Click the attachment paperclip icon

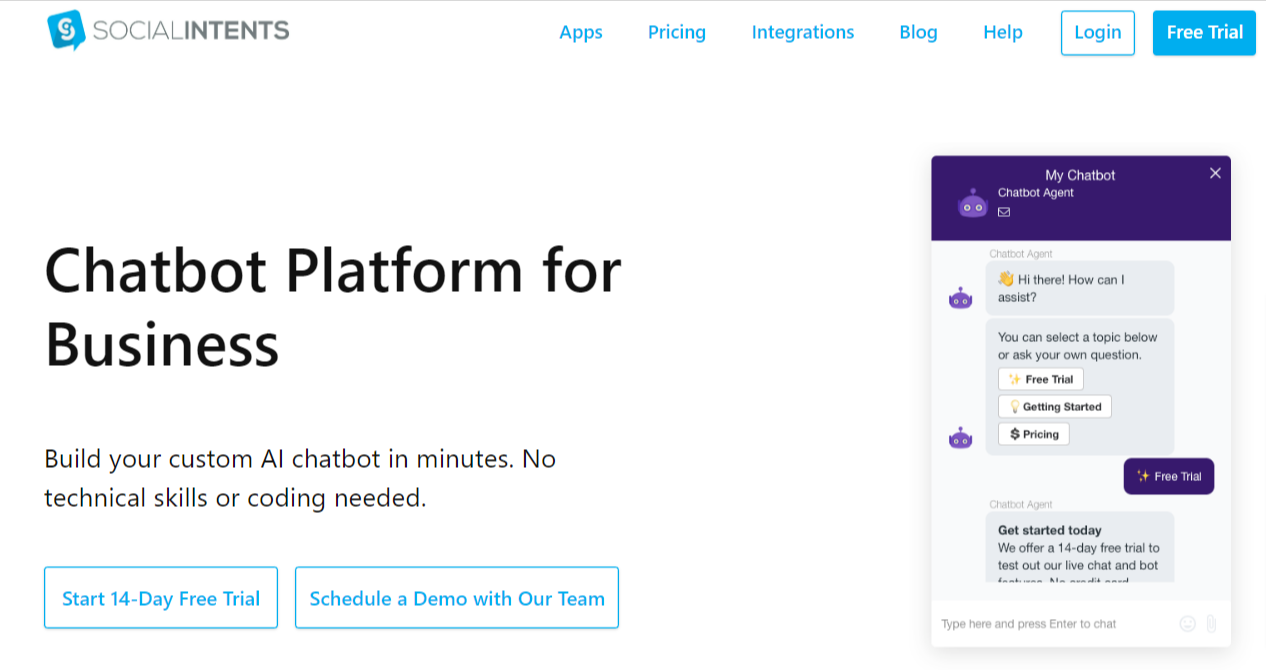[1211, 624]
